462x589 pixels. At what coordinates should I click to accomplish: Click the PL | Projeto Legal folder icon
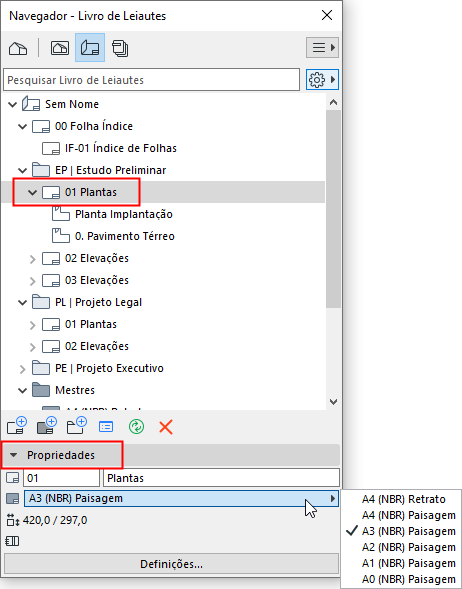click(41, 302)
